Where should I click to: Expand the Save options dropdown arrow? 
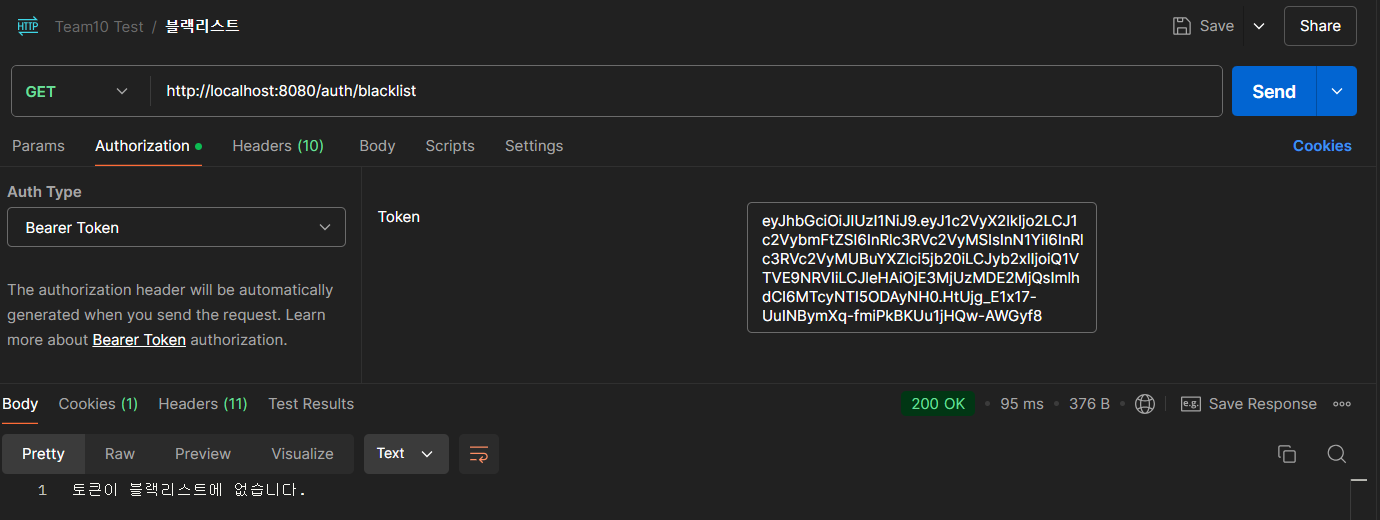[1259, 26]
